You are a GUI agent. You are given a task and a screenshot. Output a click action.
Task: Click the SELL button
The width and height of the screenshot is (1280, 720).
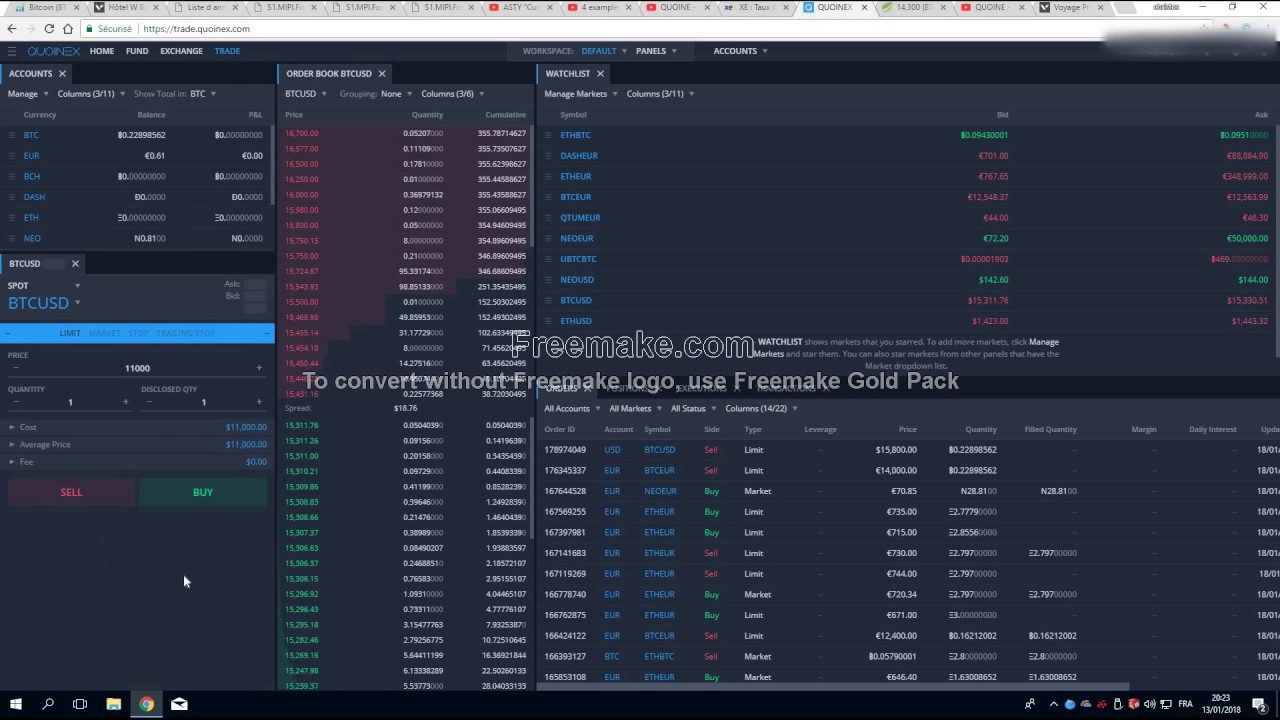pos(71,492)
